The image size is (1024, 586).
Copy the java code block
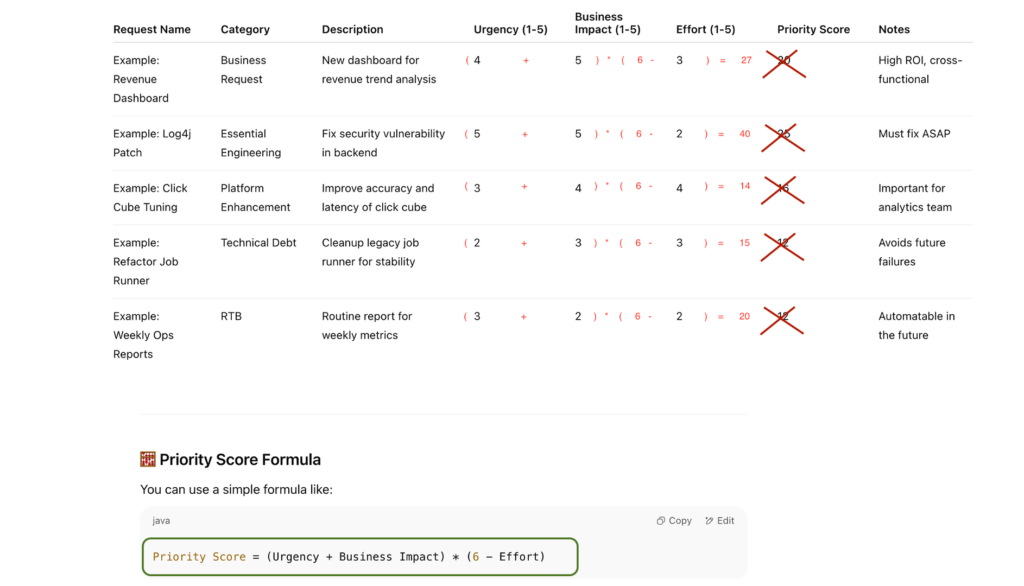coord(674,521)
